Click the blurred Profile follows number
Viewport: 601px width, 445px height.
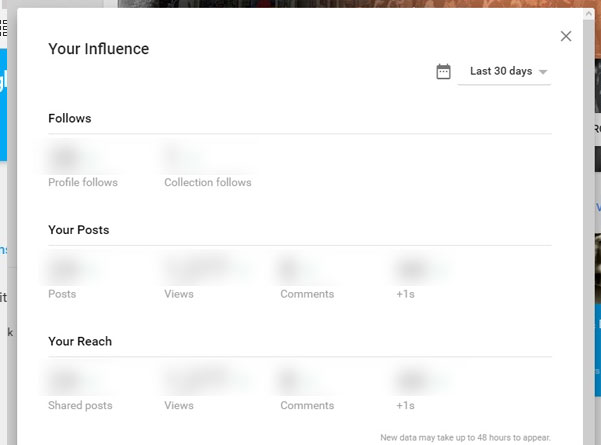pyautogui.click(x=66, y=157)
